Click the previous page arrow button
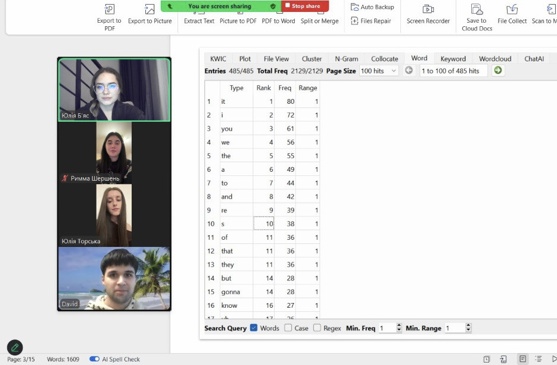 409,70
